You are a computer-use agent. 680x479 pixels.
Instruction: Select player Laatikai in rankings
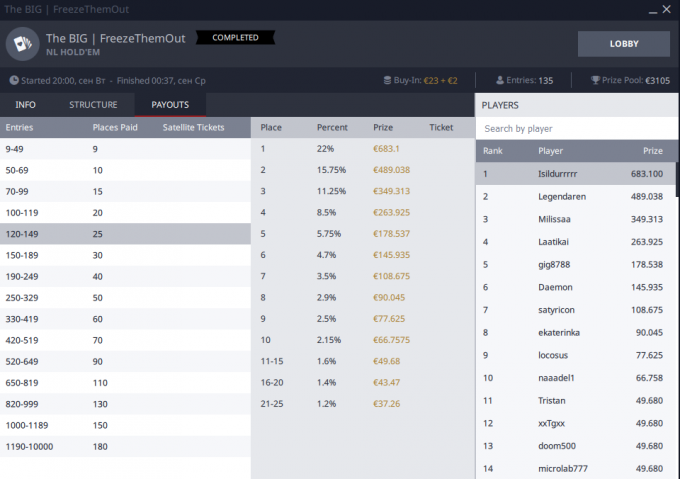coord(575,242)
